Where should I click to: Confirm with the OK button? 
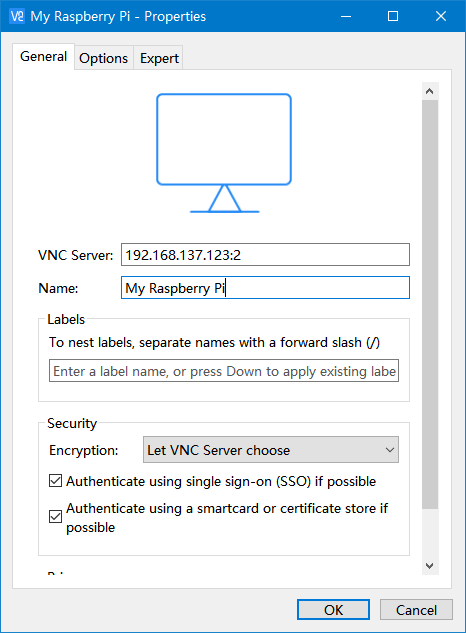334,610
